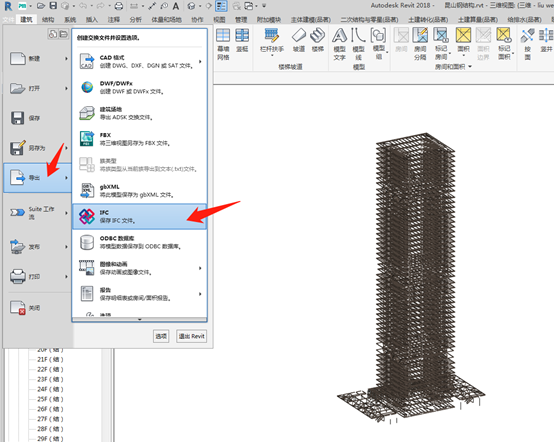Open the Structure ribbon tab

pyautogui.click(x=48, y=19)
